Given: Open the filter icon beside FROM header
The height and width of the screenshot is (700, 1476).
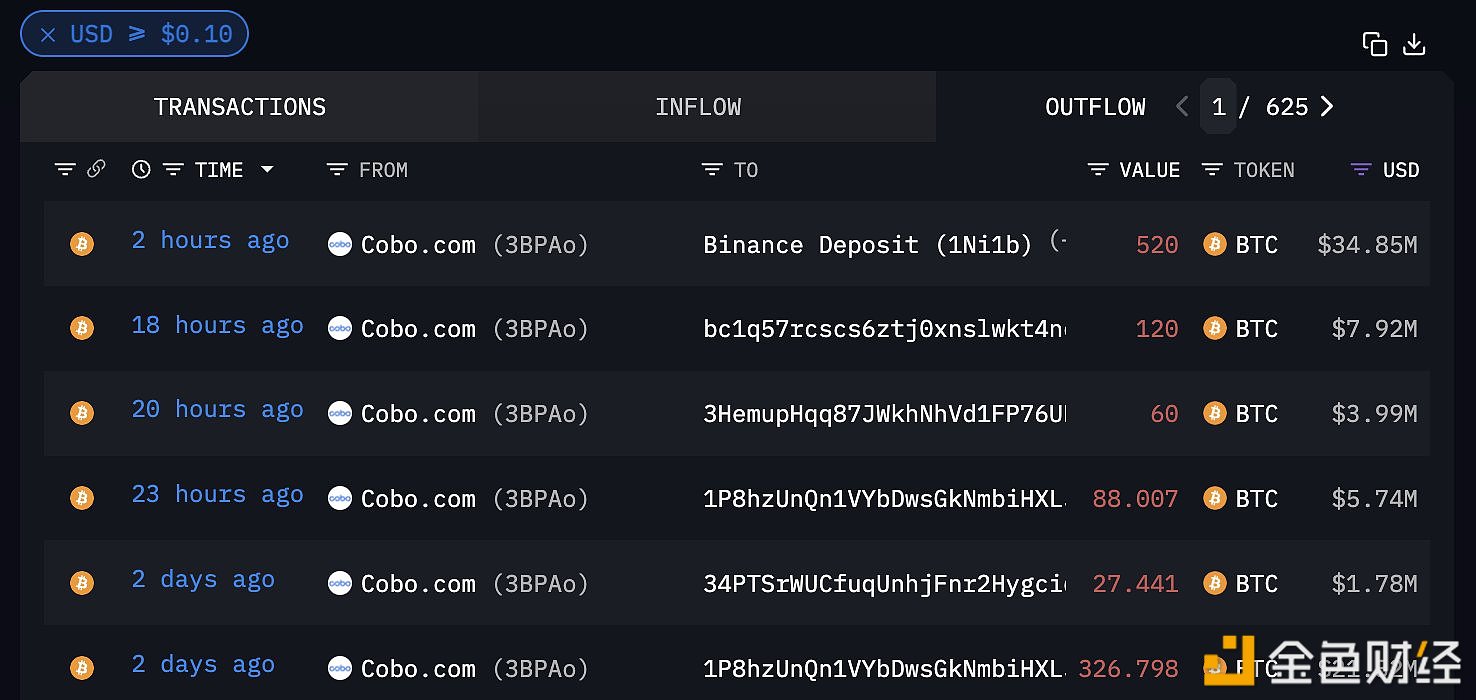Looking at the screenshot, I should point(337,170).
